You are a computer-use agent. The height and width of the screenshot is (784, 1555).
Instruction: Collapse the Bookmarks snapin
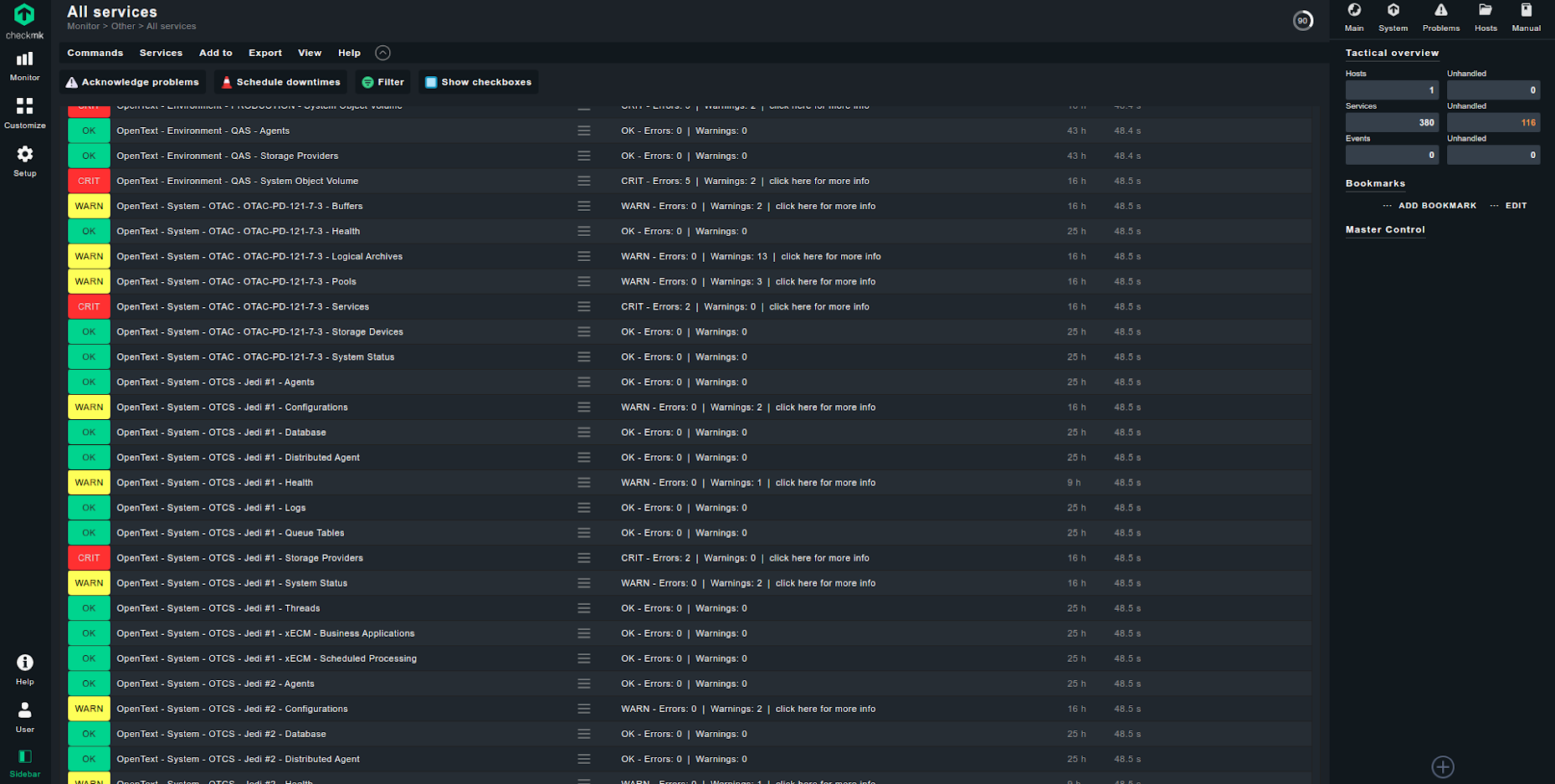click(x=1375, y=183)
